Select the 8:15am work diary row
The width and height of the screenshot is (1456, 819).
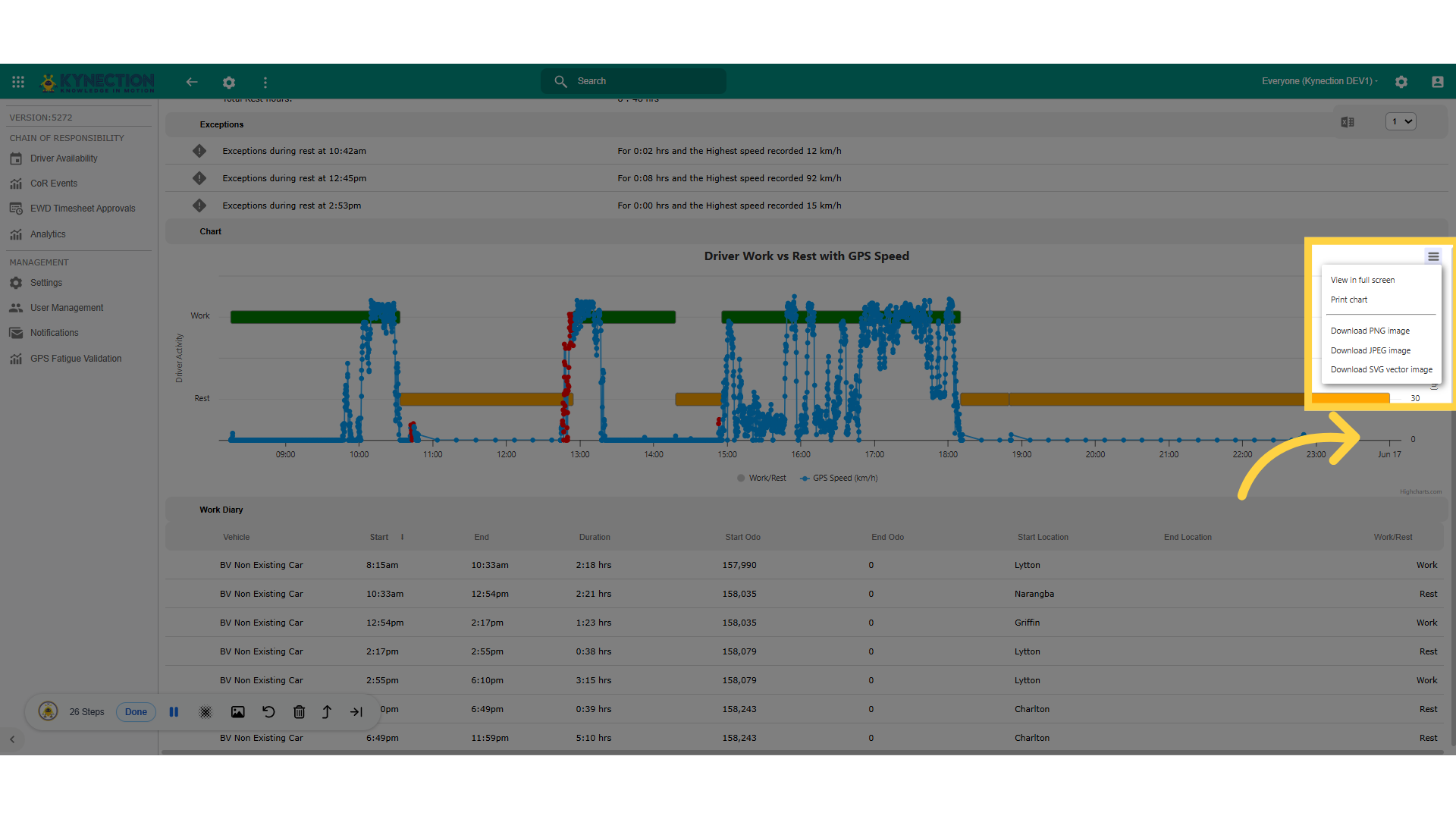(x=806, y=566)
